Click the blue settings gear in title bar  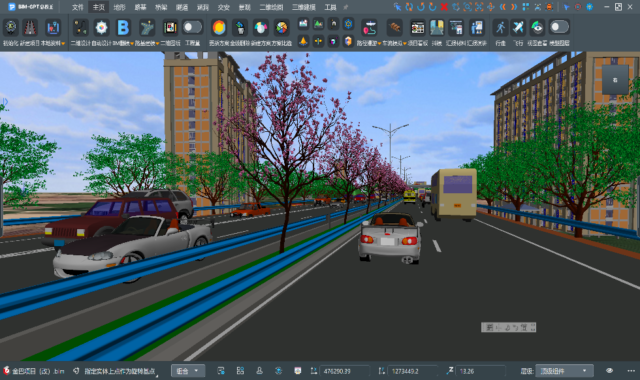(x=590, y=7)
